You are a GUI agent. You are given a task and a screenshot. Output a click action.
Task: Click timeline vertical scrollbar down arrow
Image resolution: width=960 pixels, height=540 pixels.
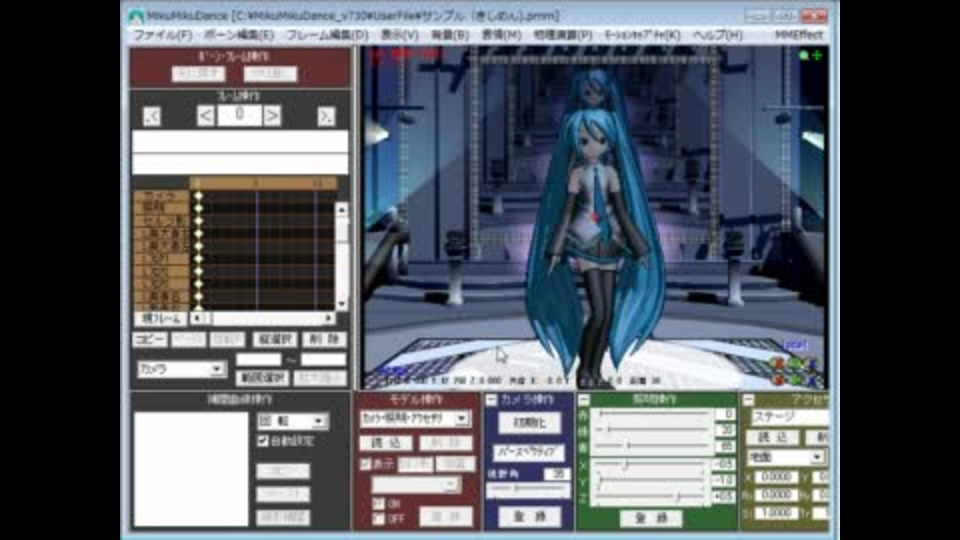coord(342,304)
